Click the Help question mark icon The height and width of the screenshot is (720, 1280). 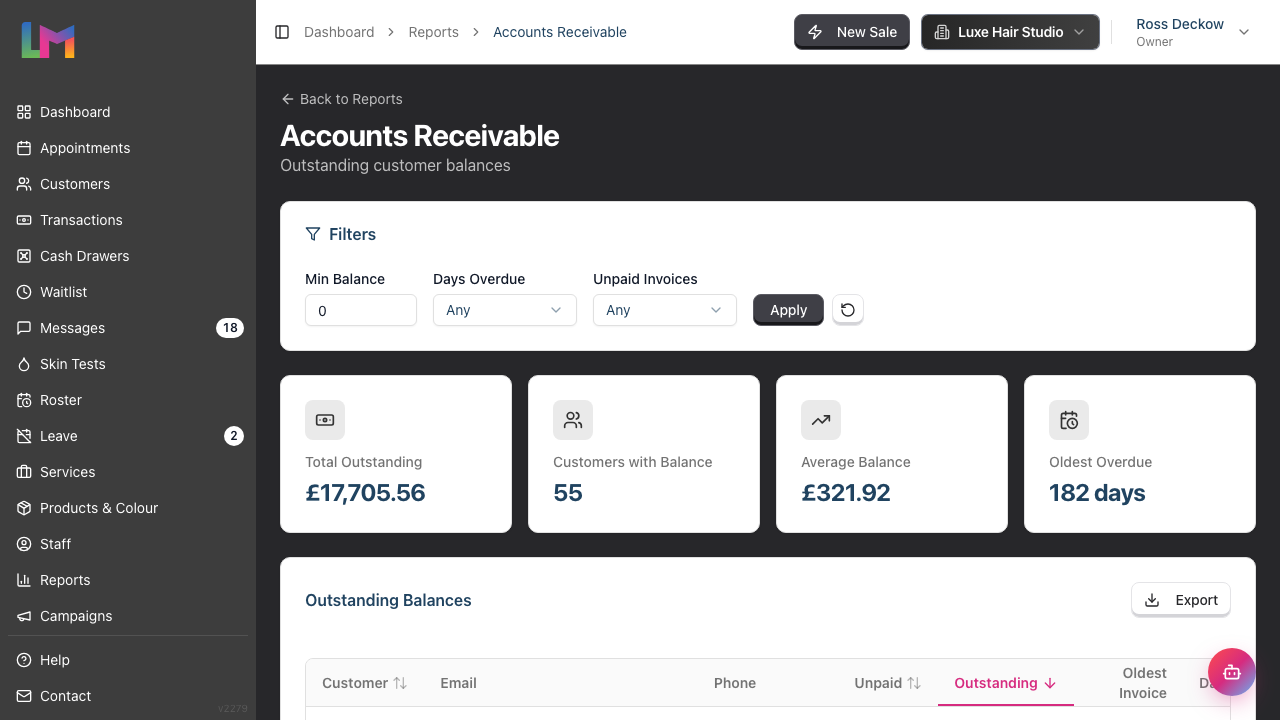(x=24, y=660)
